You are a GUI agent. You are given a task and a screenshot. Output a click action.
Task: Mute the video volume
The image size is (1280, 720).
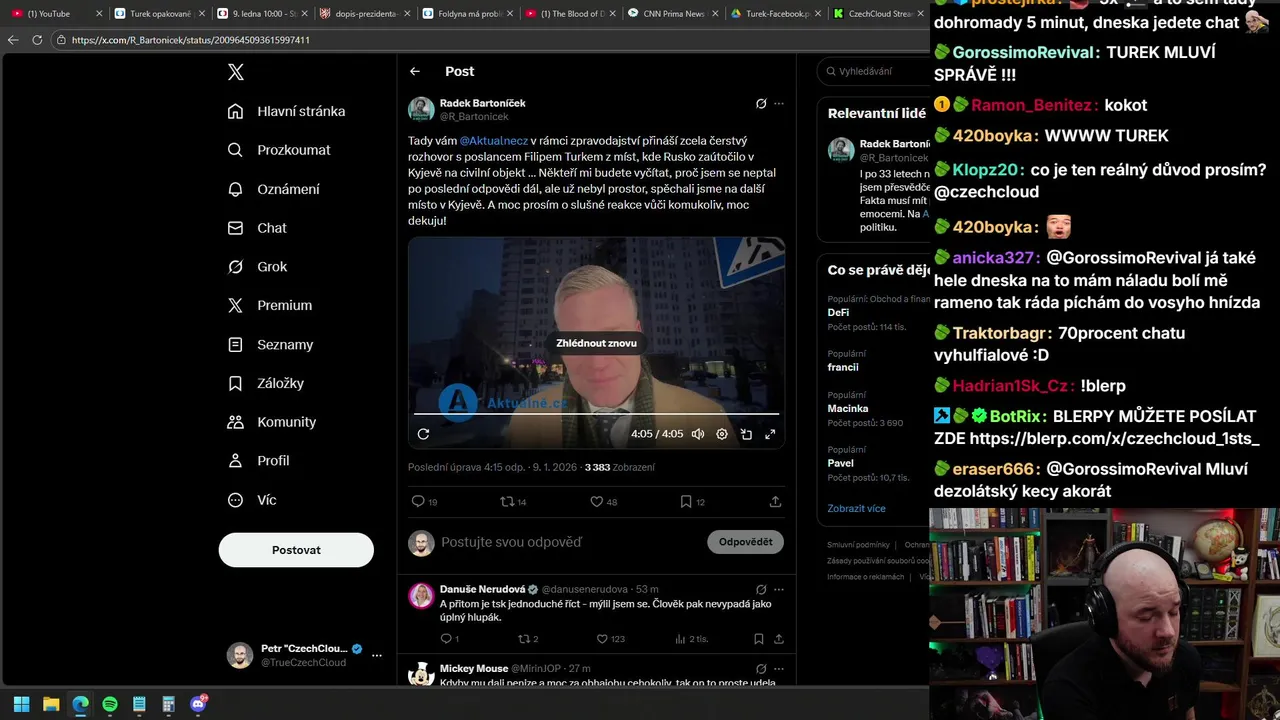697,434
